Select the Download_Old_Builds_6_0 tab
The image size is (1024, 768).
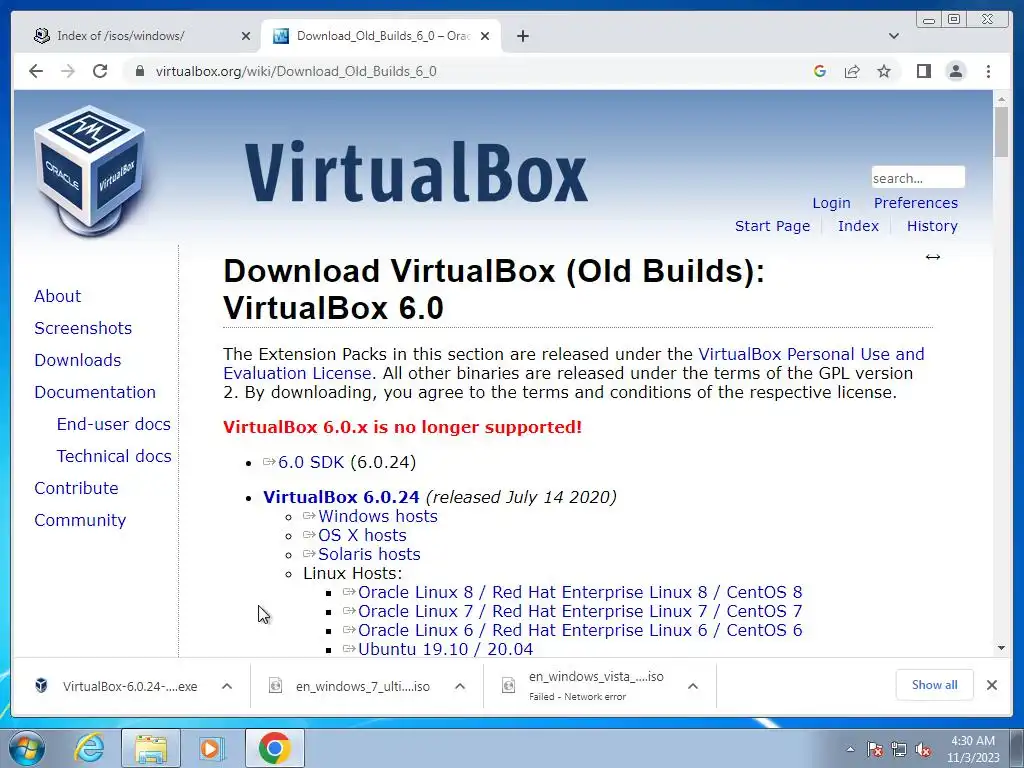click(381, 36)
